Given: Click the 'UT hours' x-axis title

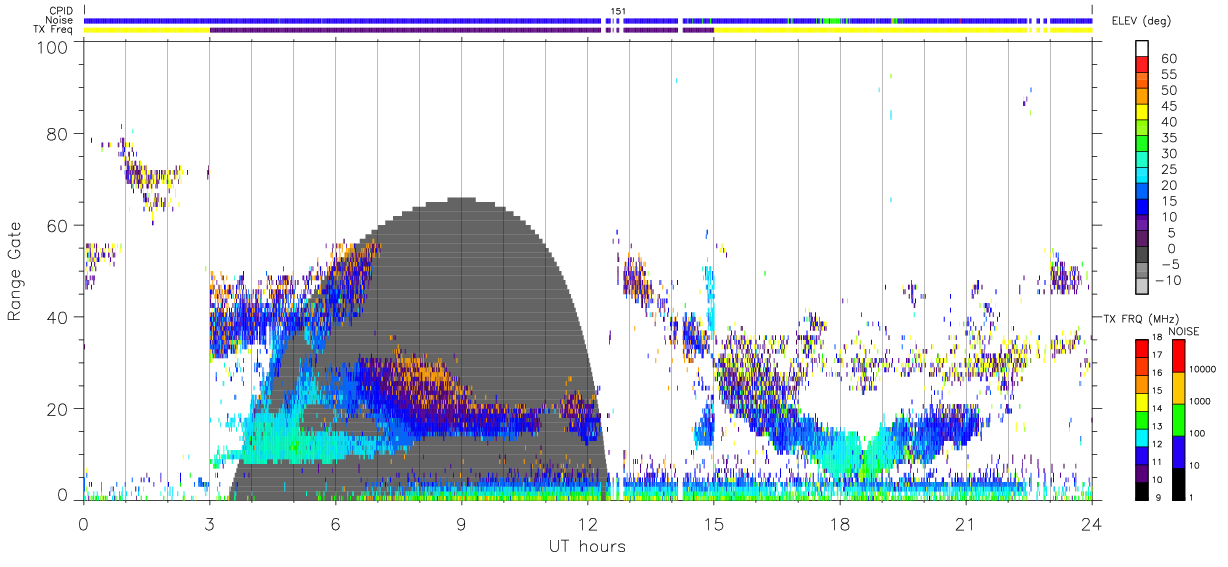Looking at the screenshot, I should point(586,546).
